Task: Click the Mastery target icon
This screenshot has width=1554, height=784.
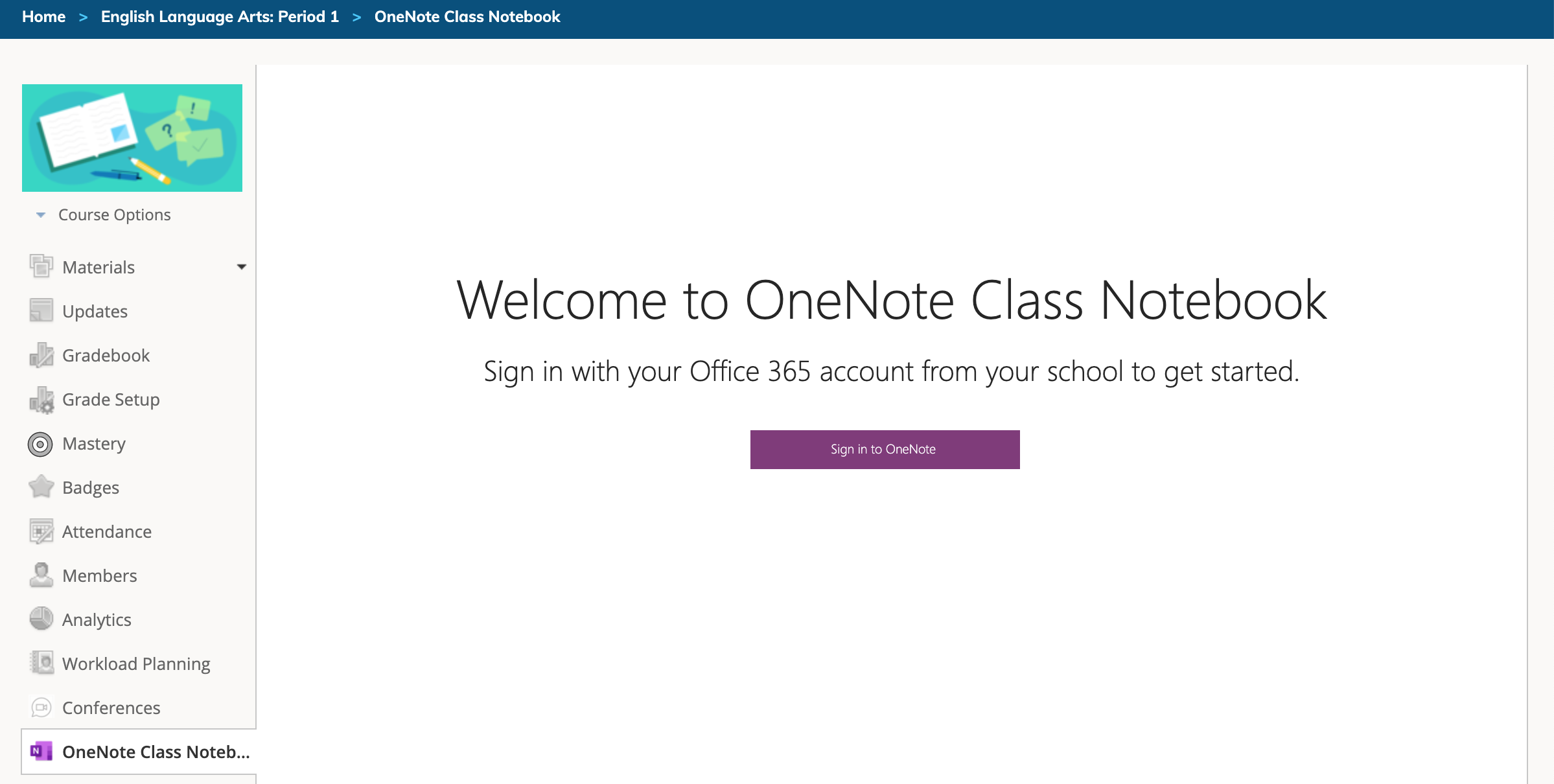Action: click(40, 444)
